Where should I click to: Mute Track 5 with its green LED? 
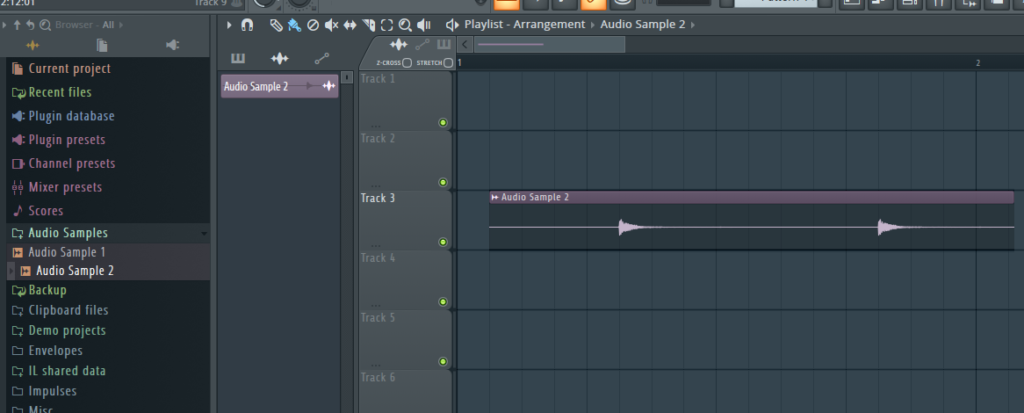(x=443, y=361)
